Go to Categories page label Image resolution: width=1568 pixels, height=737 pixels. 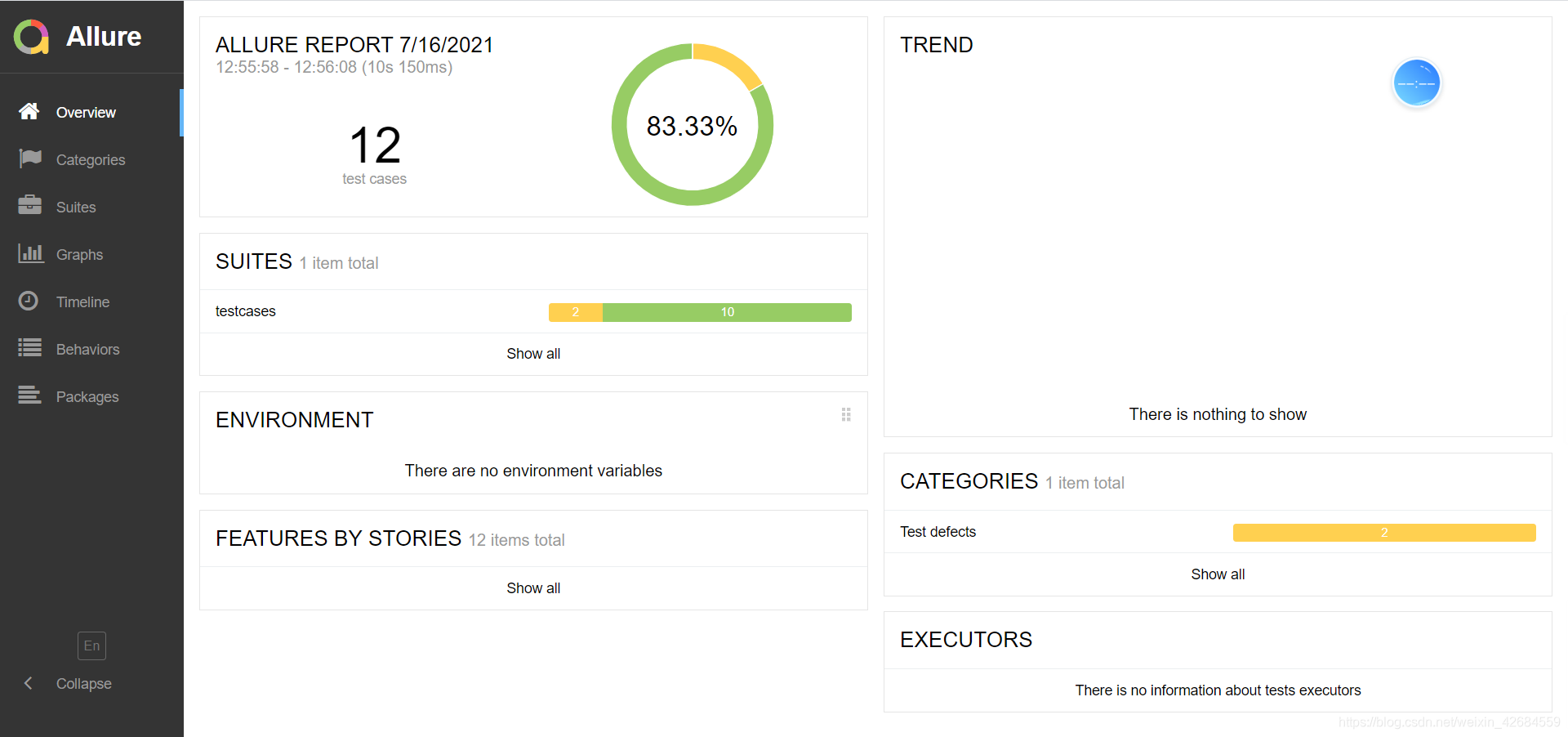tap(91, 160)
